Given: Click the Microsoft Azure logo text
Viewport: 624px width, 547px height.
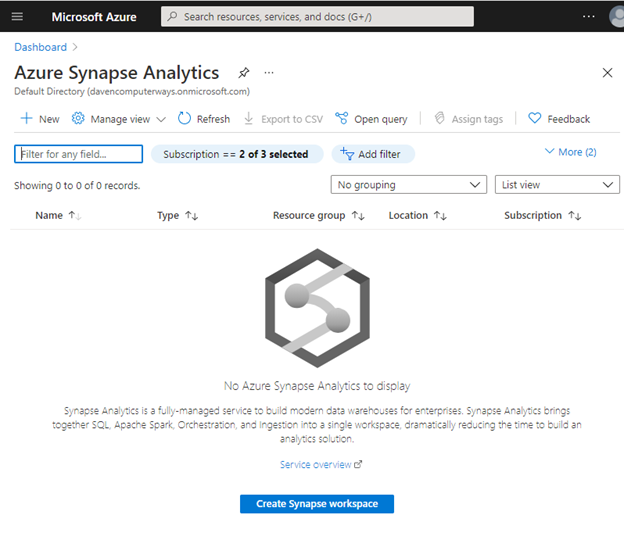Looking at the screenshot, I should [x=94, y=17].
